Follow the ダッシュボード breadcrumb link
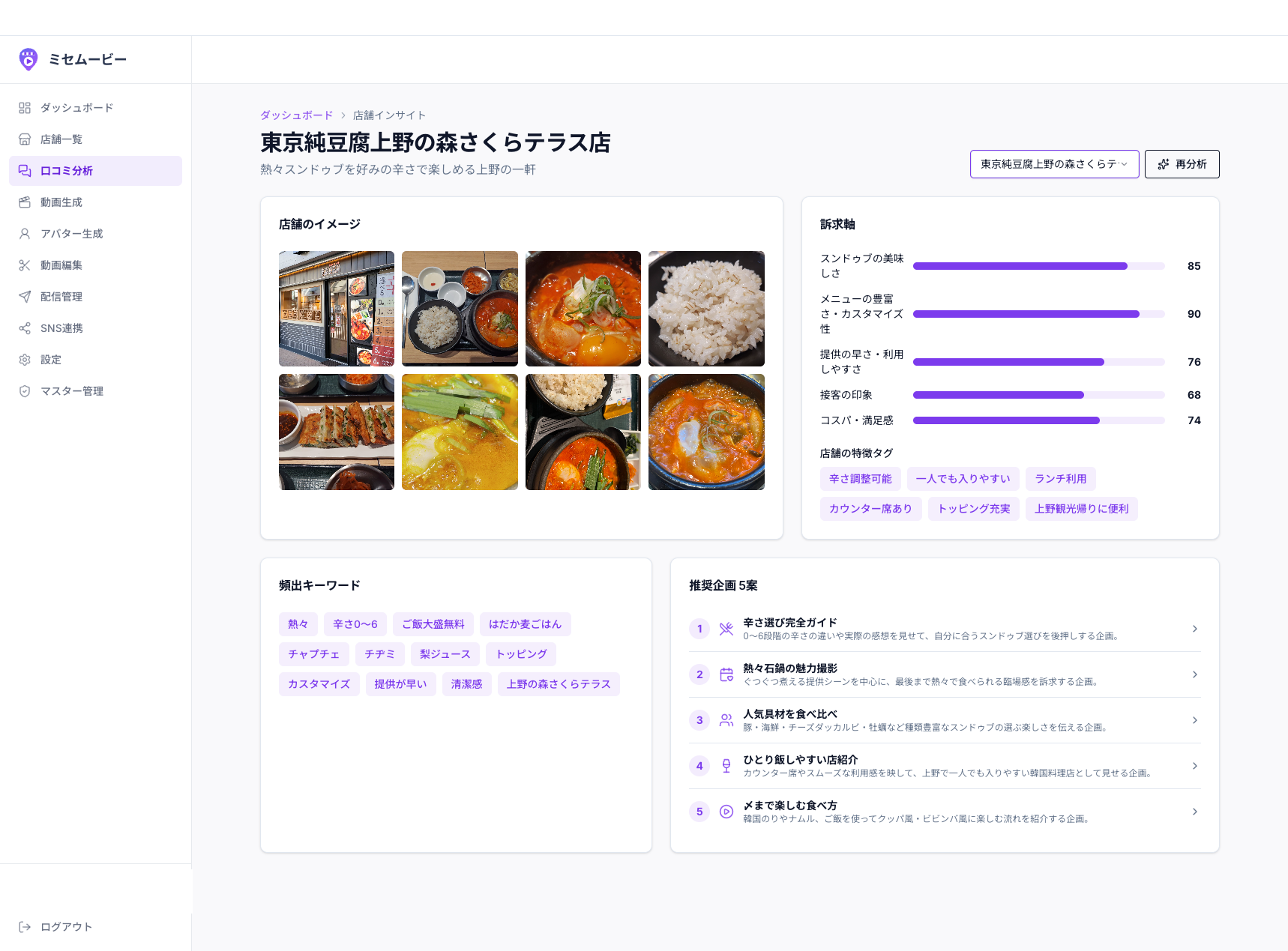 tap(297, 115)
